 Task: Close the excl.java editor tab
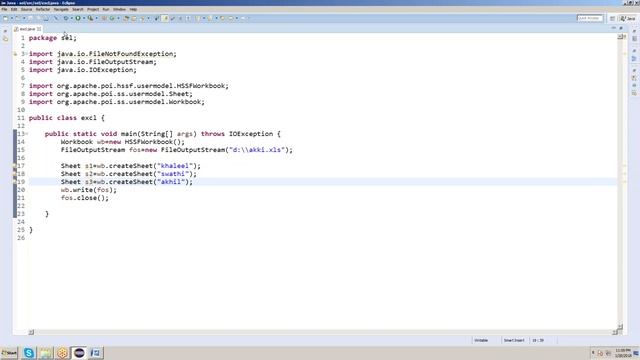[x=39, y=29]
